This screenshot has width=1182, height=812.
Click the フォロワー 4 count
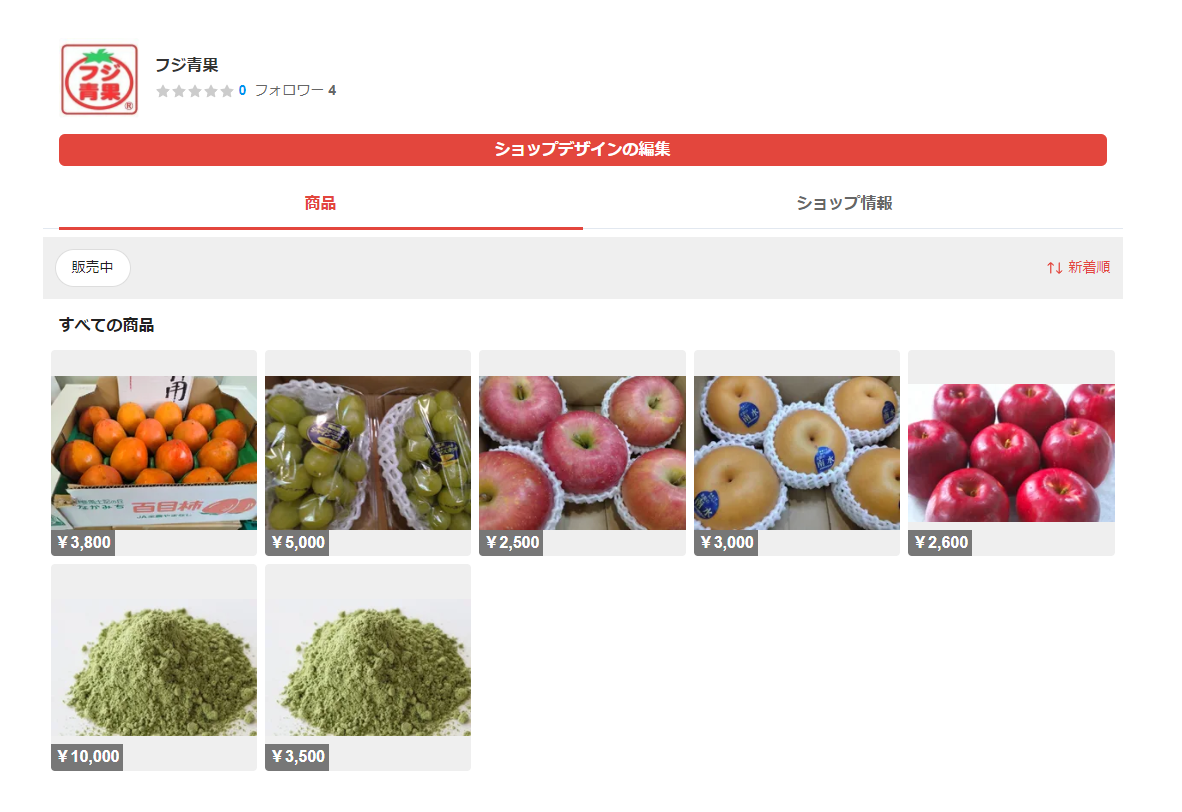[296, 90]
